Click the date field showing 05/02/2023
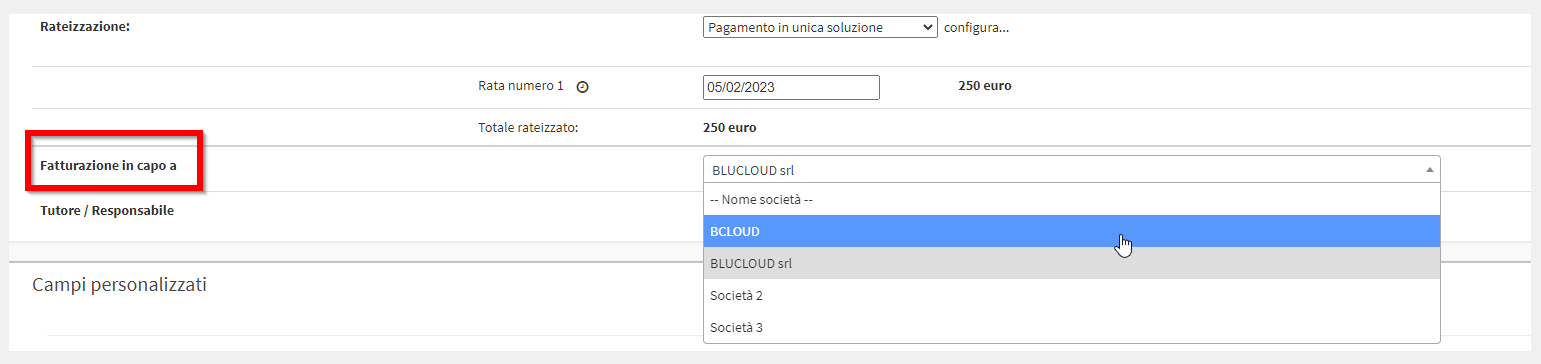 pyautogui.click(x=791, y=87)
